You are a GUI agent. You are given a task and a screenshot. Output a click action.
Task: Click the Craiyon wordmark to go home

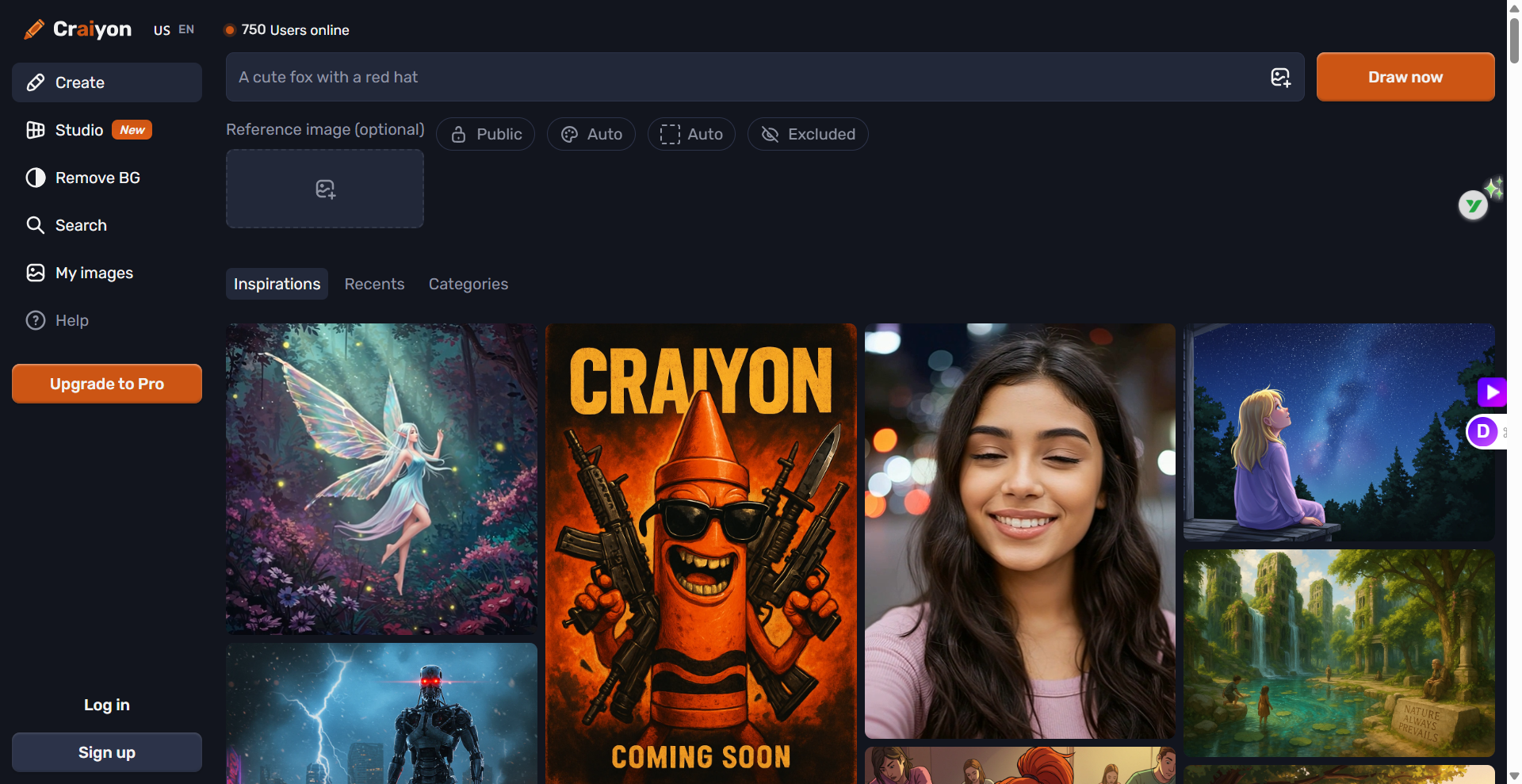tap(92, 29)
